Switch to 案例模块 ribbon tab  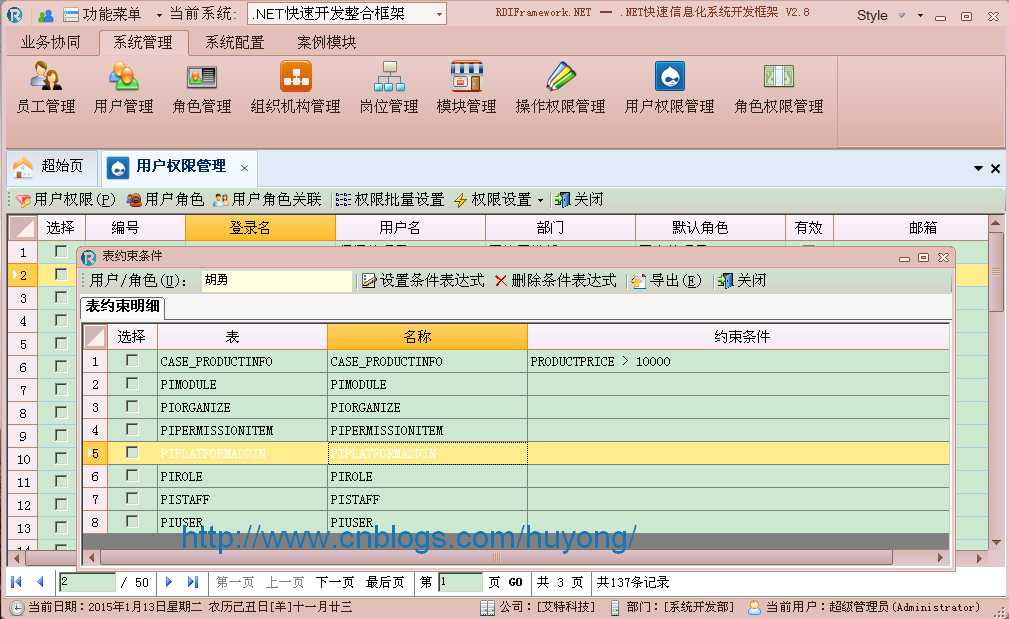pos(326,42)
